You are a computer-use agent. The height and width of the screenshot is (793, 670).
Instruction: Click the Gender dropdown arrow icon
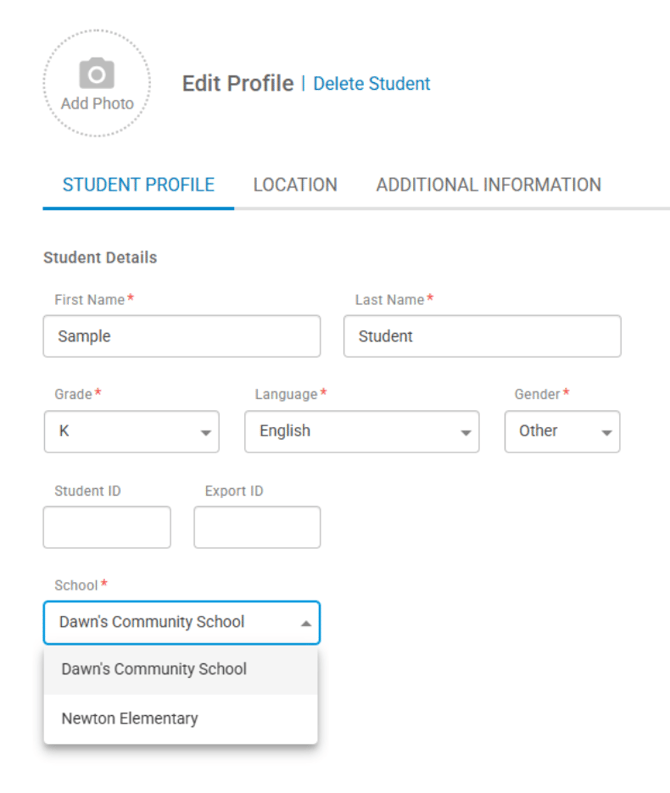pos(605,433)
